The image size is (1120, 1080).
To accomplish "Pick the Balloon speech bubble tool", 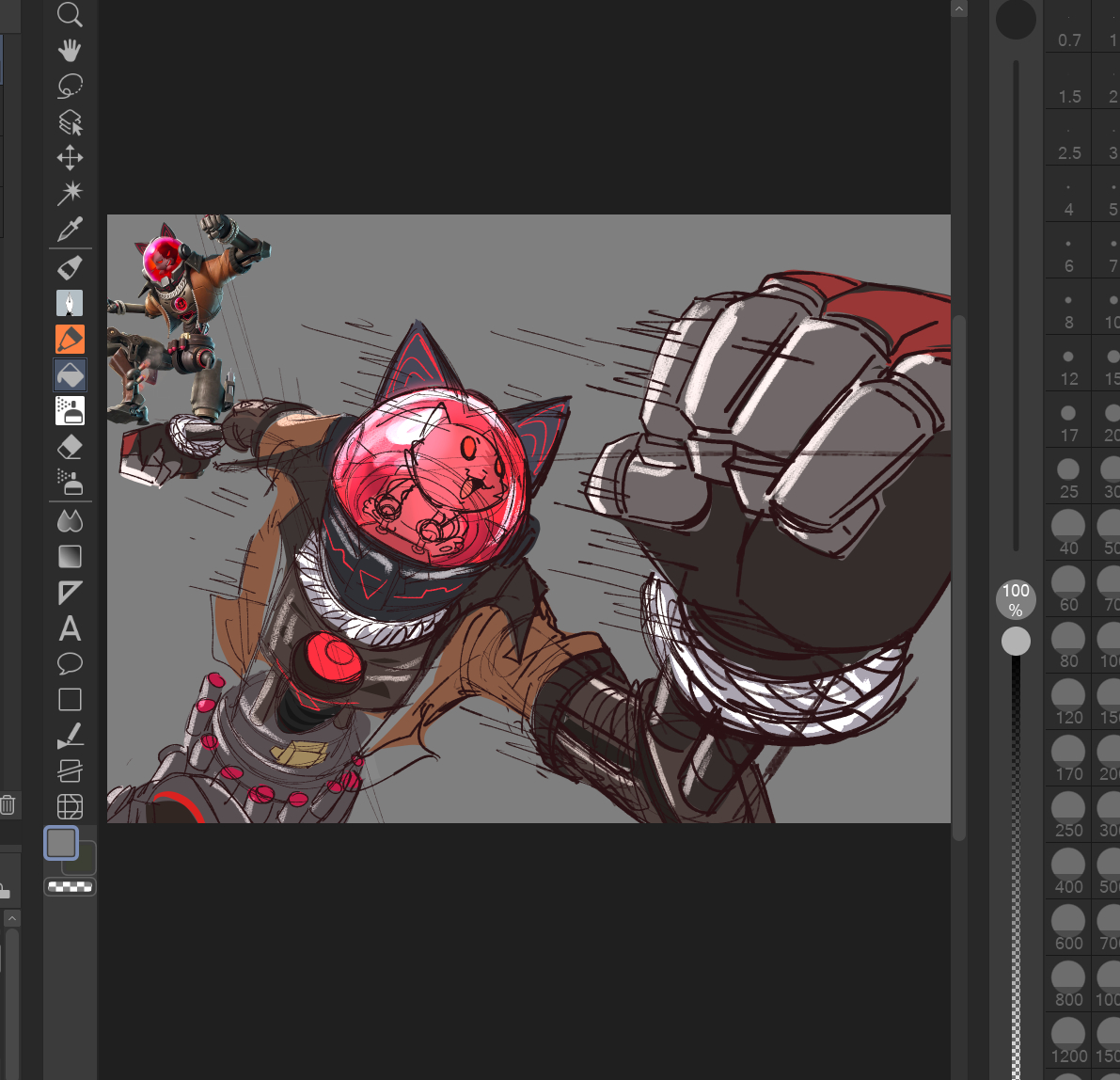I will (x=70, y=664).
